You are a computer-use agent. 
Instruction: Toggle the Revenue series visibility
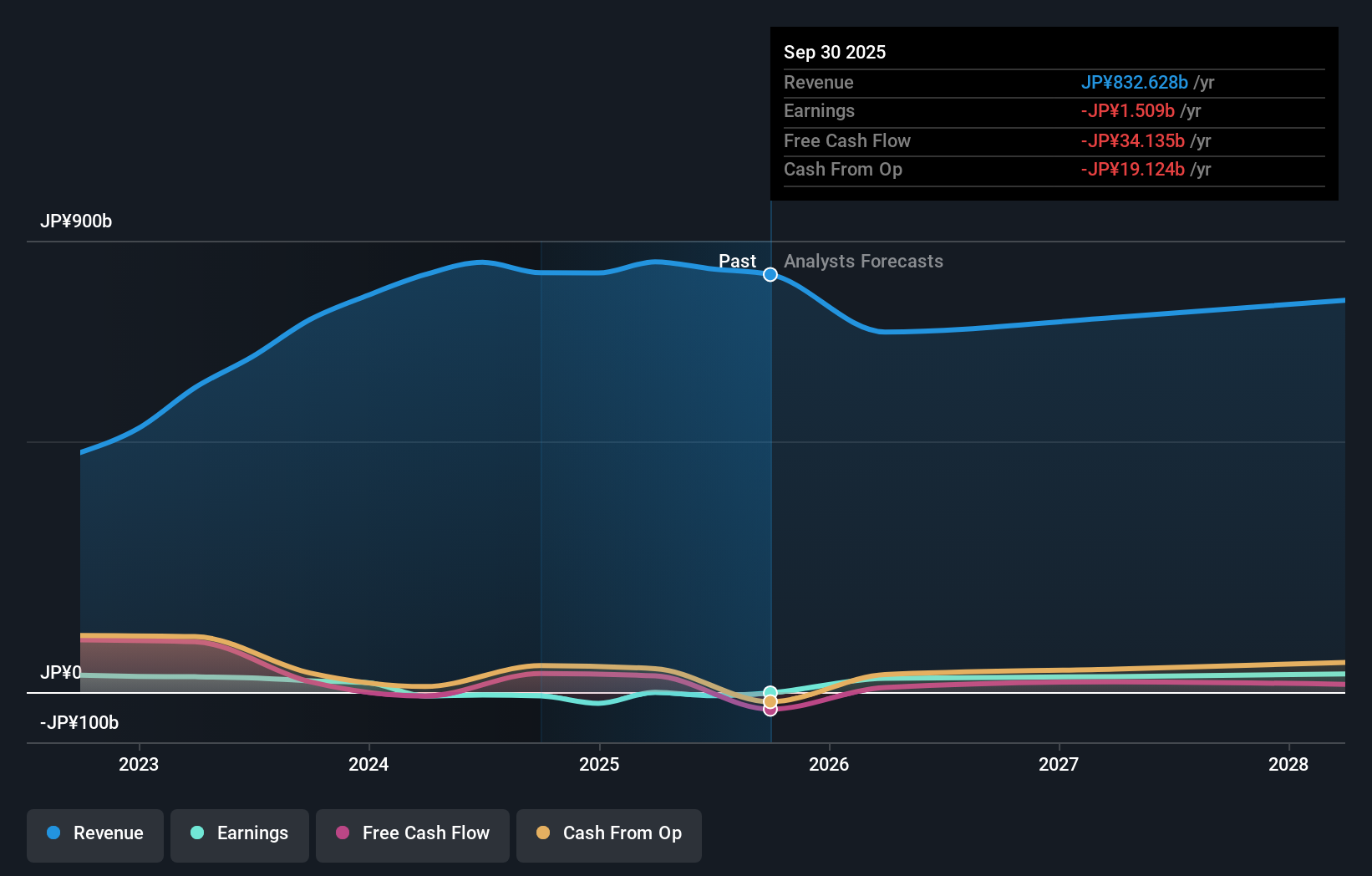[94, 833]
